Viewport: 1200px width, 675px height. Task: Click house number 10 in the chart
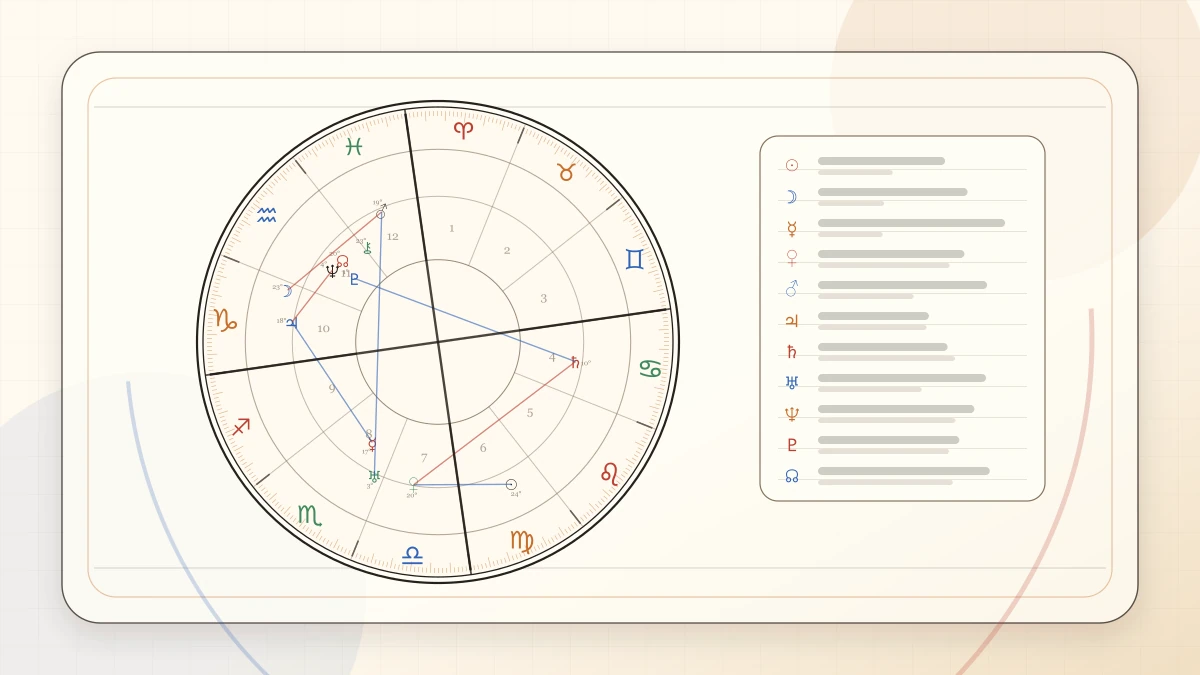323,329
